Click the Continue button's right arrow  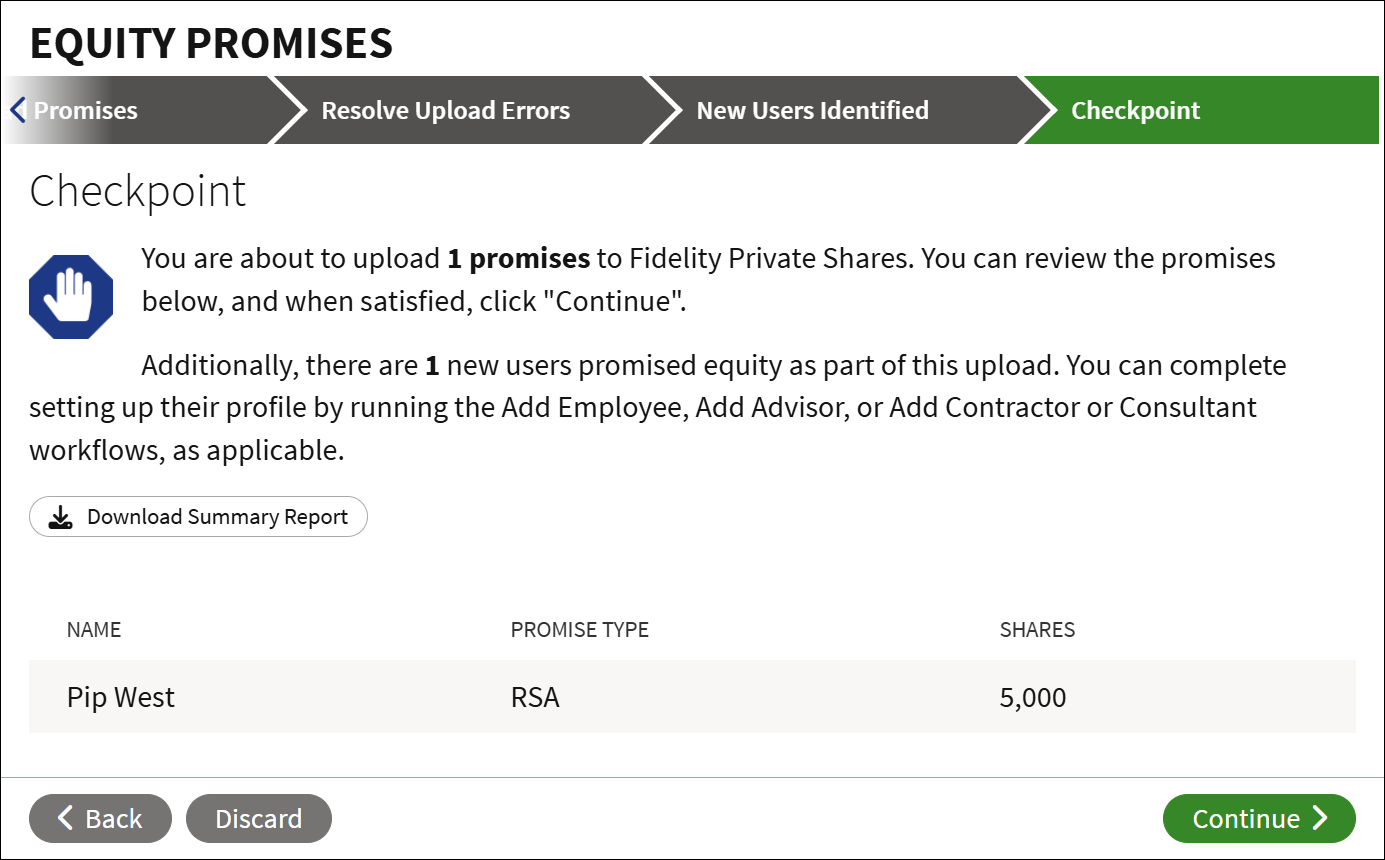[x=1320, y=818]
